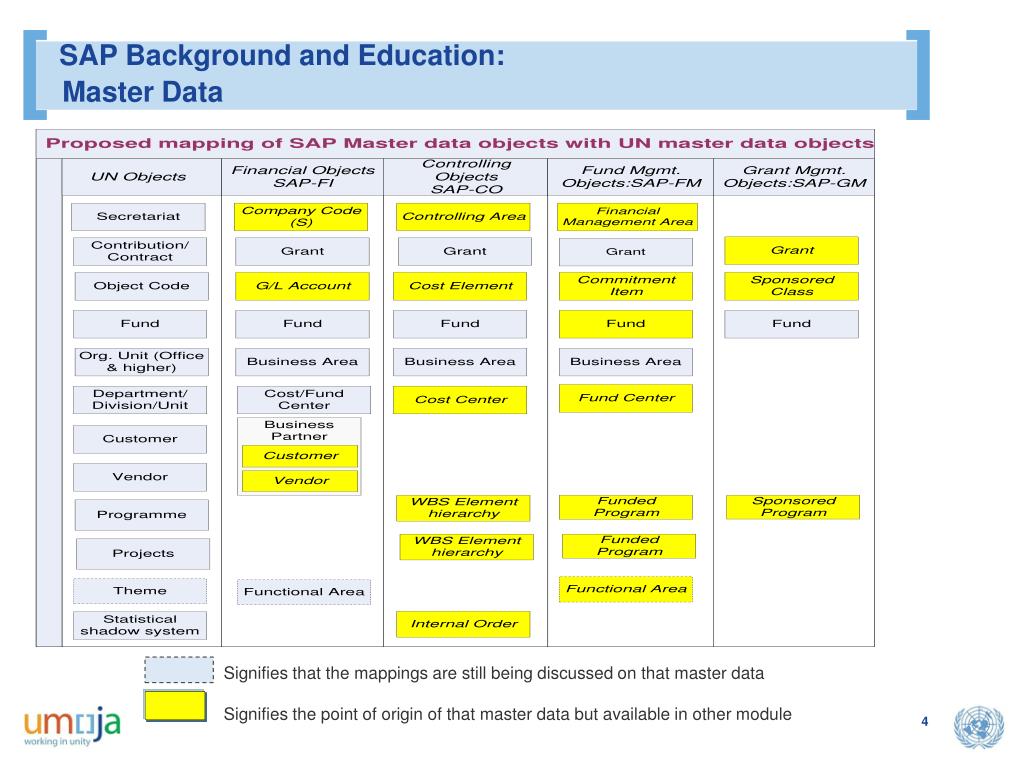Click the 'Funded Program' box in Projects row
The width and height of the screenshot is (1024, 768).
[x=629, y=546]
